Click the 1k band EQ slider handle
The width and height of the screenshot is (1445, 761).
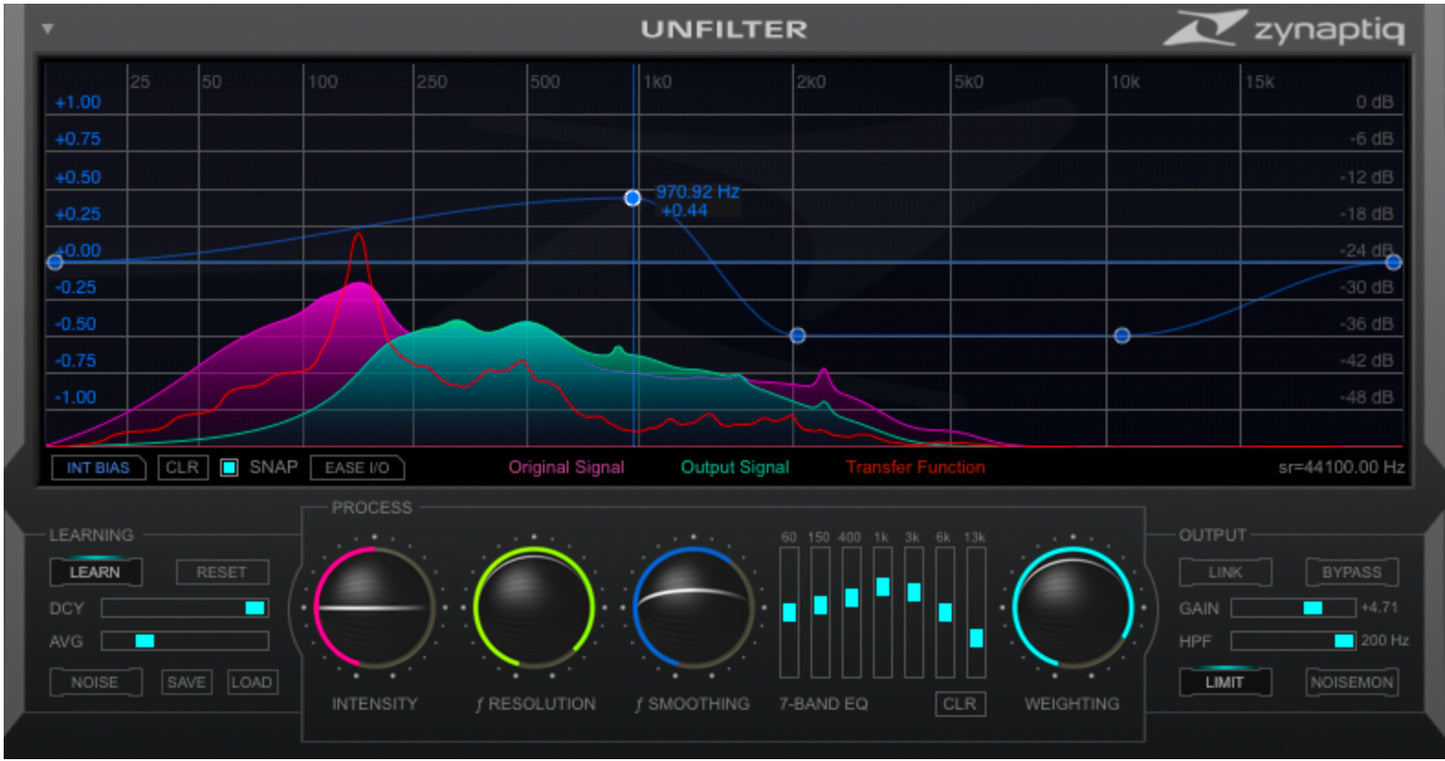point(883,586)
